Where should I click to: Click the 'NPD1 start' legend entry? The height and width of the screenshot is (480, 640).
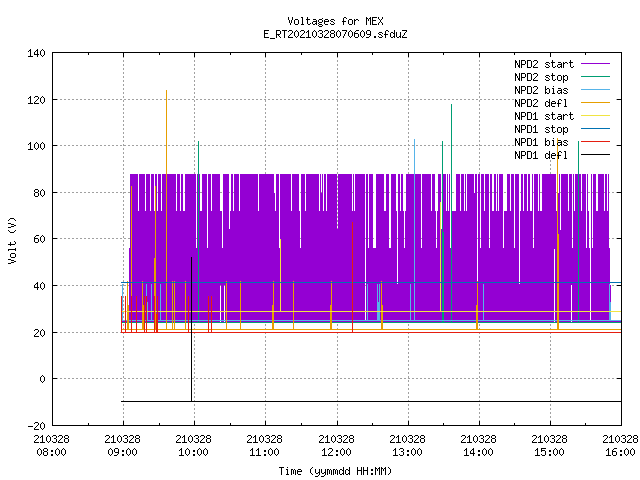coord(544,116)
